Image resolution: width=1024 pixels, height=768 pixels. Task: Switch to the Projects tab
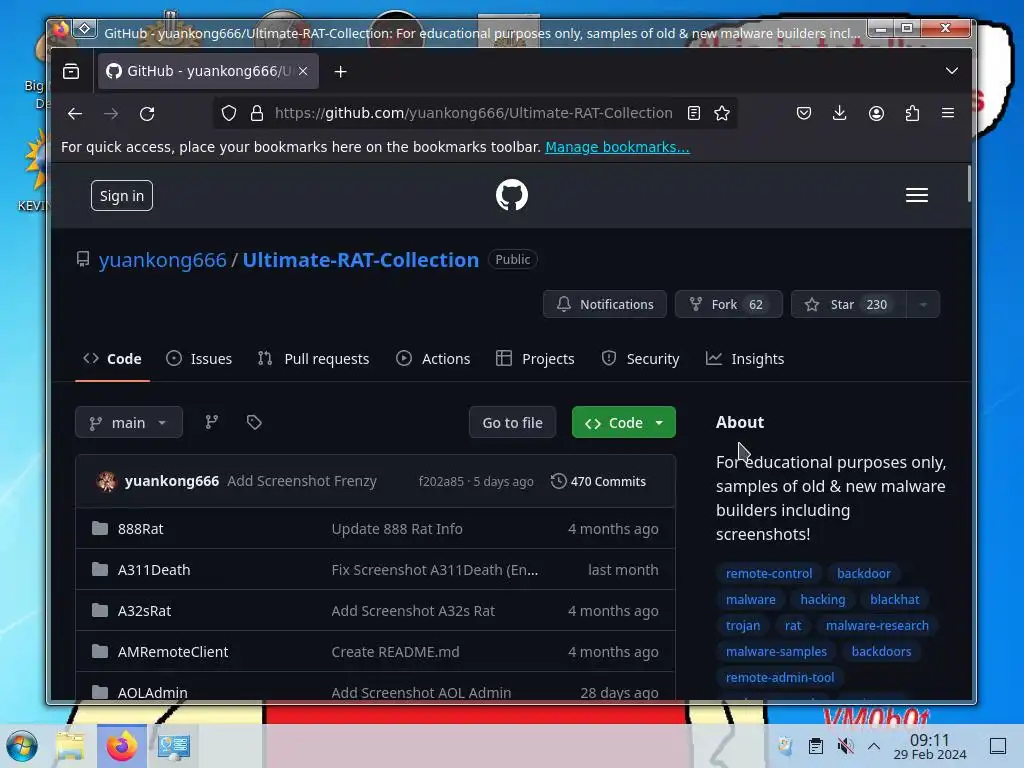pos(535,359)
